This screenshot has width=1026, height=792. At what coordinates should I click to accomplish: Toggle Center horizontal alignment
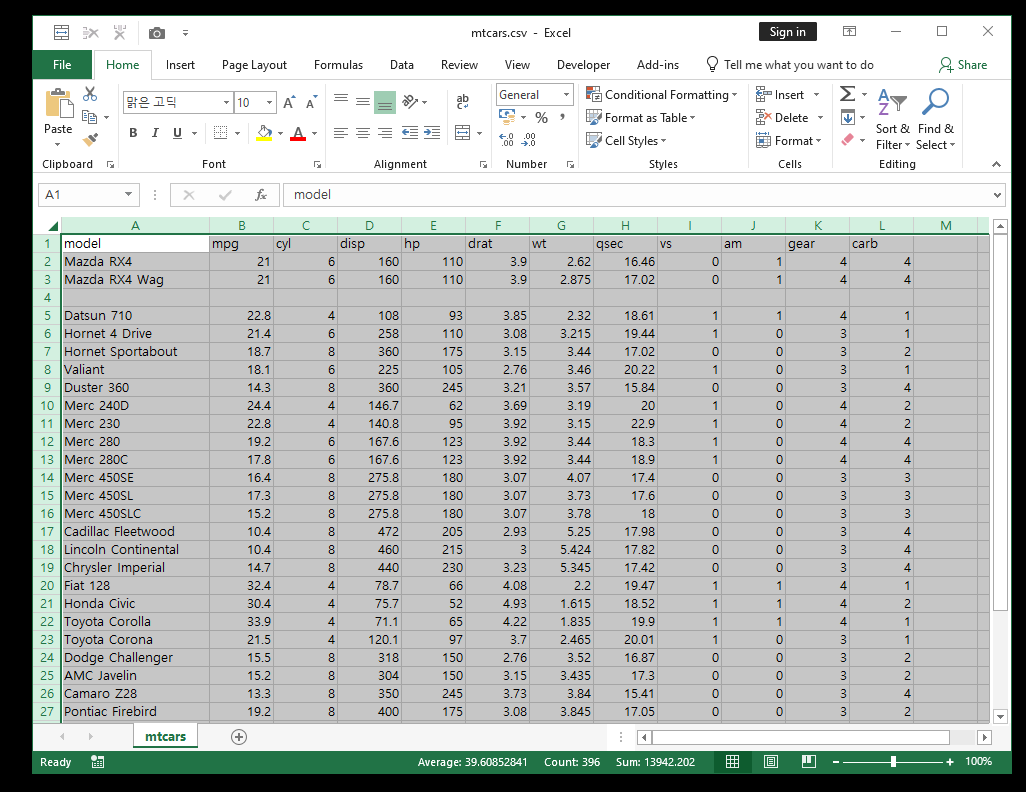[363, 133]
